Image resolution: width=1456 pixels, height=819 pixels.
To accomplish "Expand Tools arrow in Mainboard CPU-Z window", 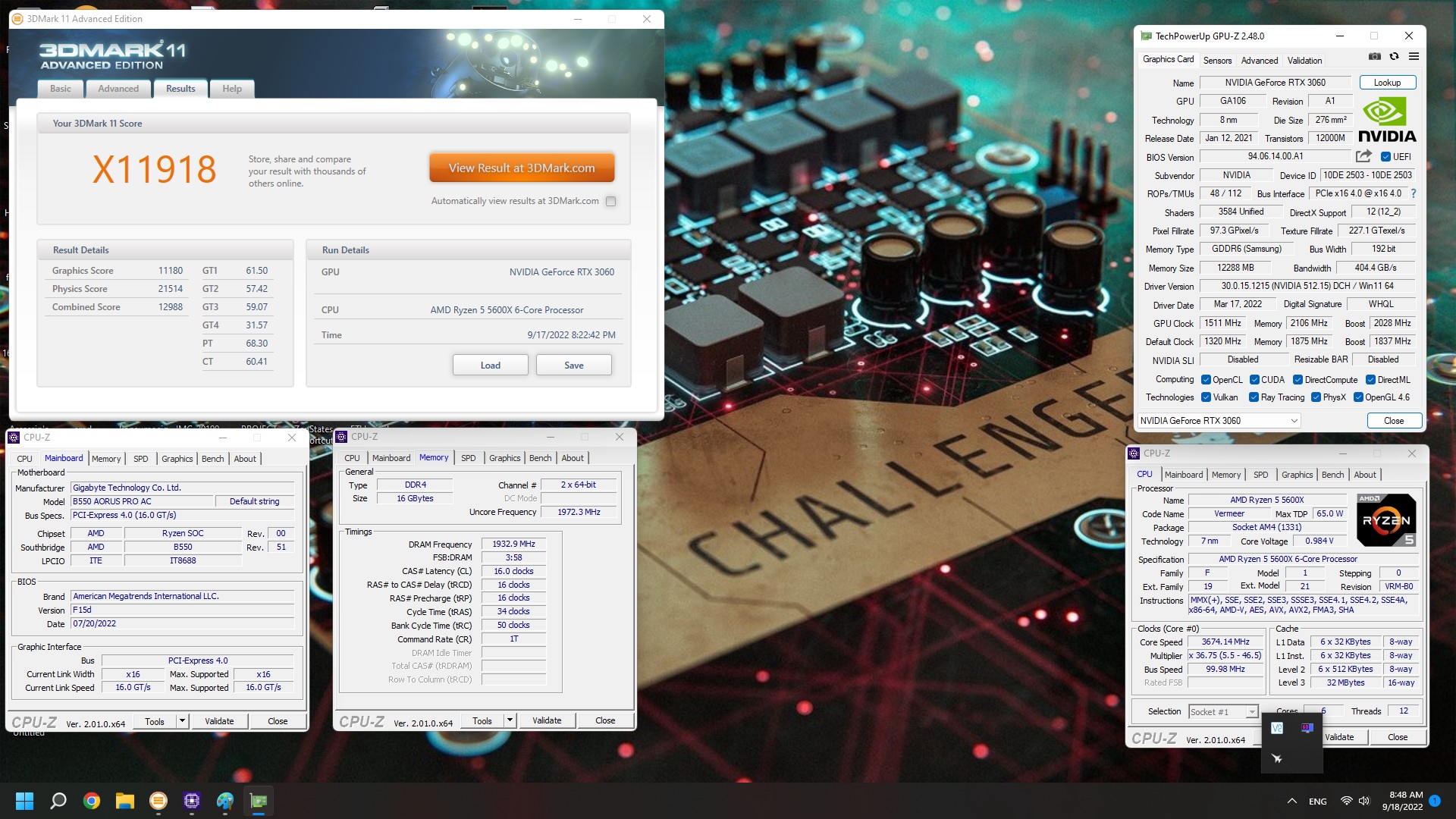I will tap(182, 720).
